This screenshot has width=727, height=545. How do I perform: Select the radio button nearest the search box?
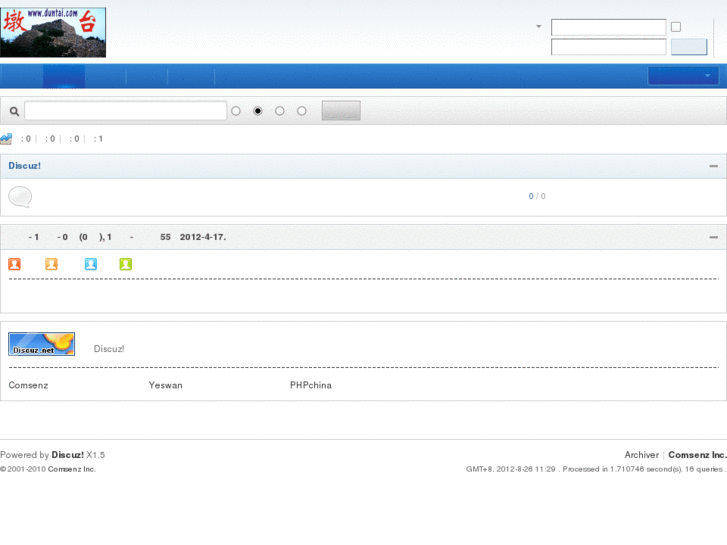point(236,111)
